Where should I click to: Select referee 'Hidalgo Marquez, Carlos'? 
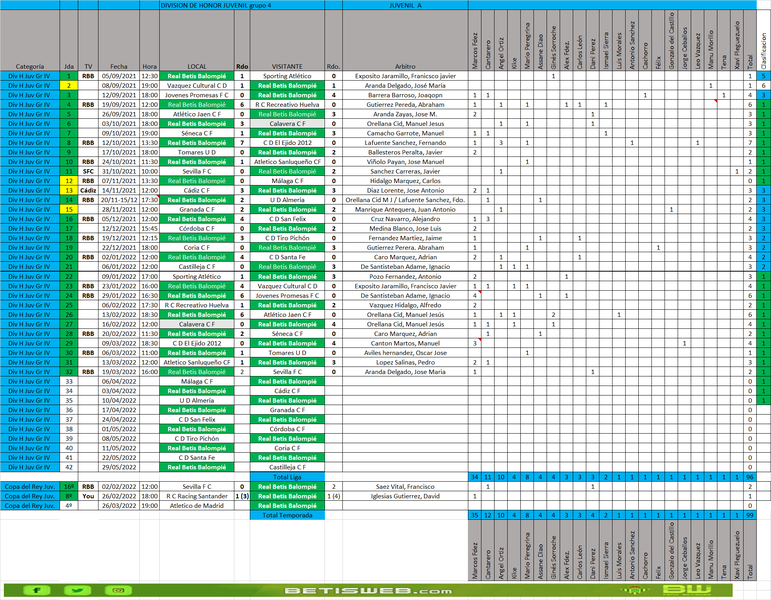pyautogui.click(x=405, y=181)
